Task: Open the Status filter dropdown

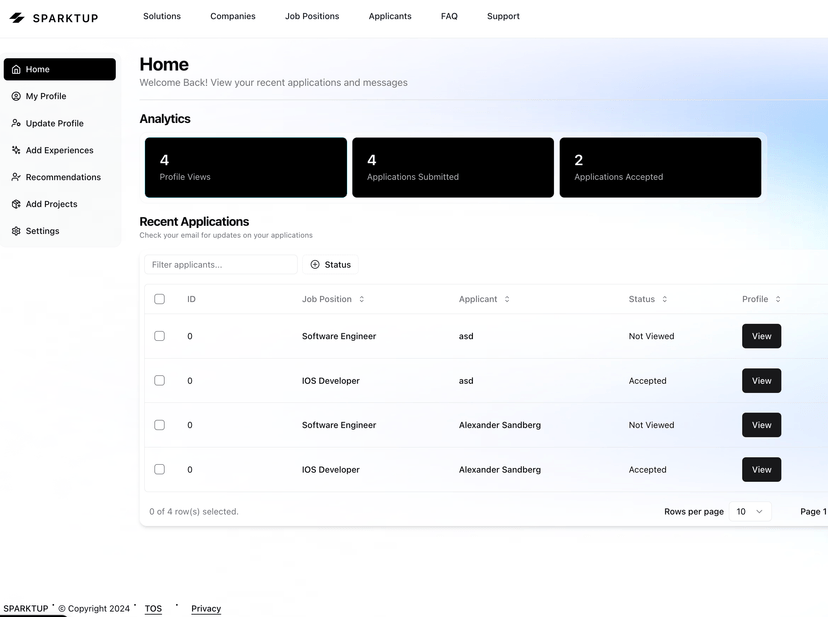Action: [331, 265]
